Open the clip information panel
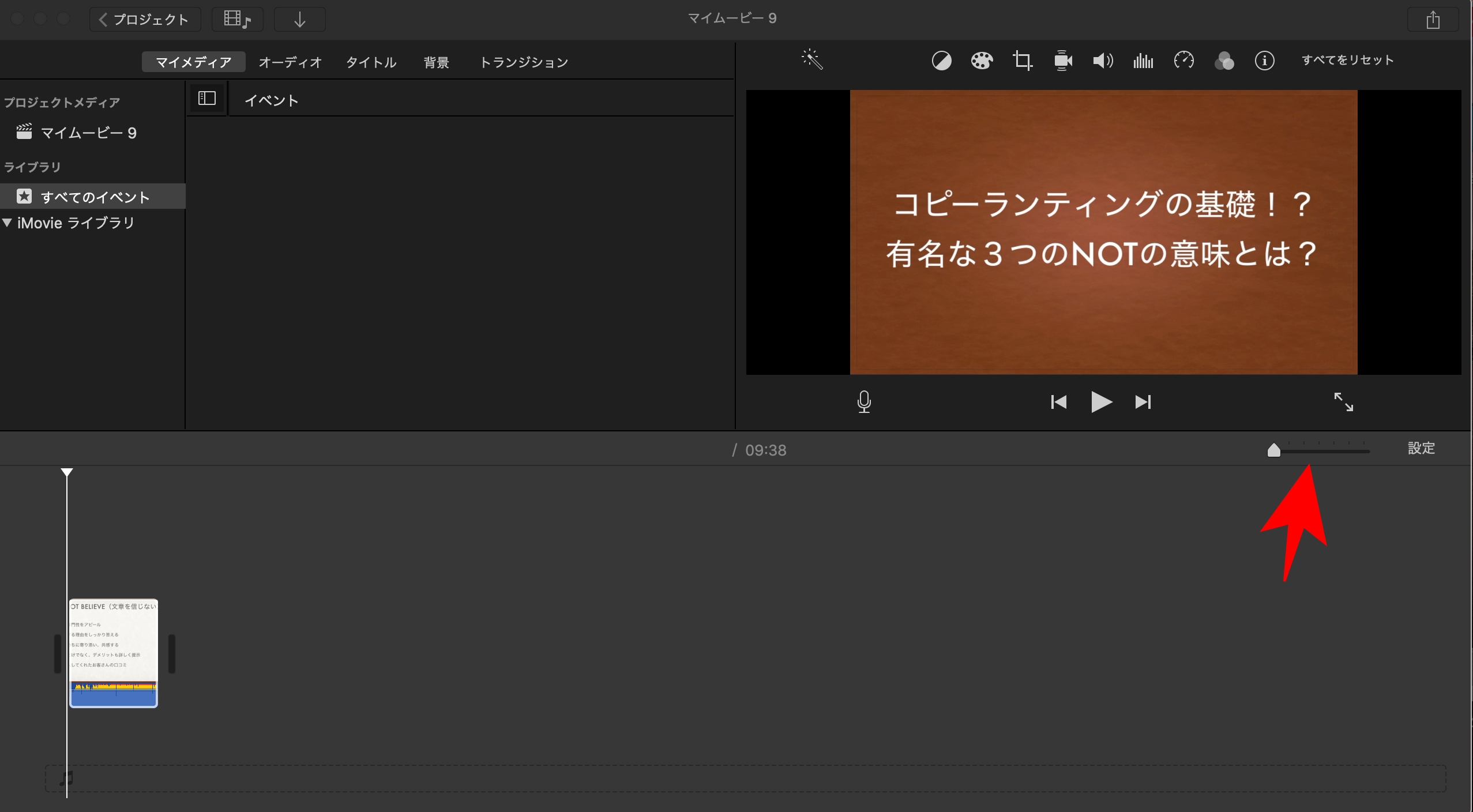This screenshot has height=812, width=1473. point(1264,60)
